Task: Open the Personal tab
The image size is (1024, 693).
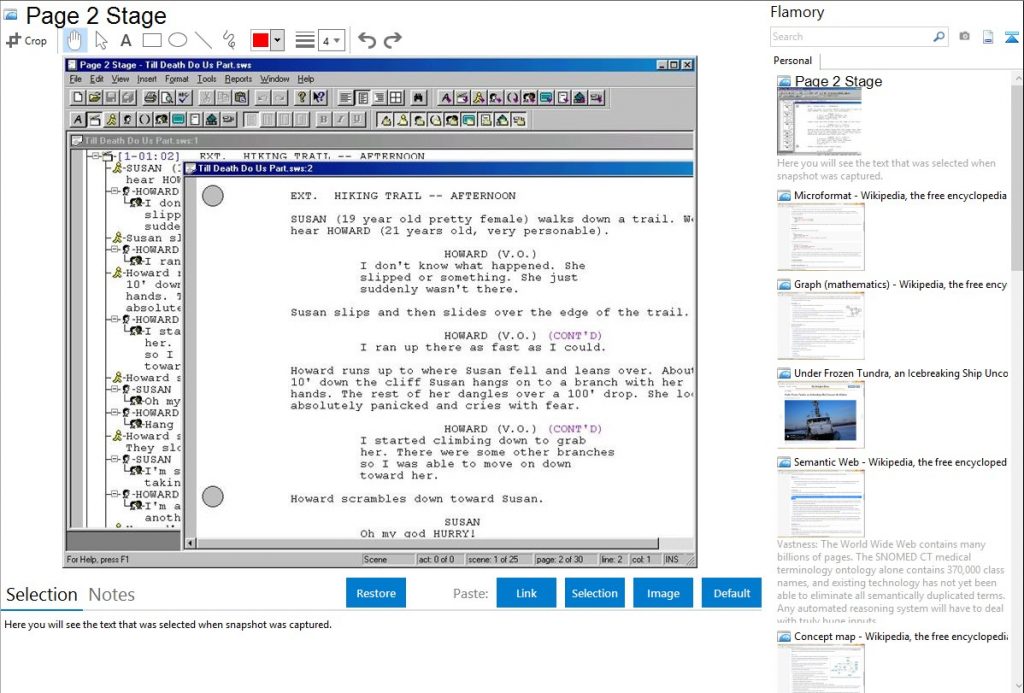Action: tap(793, 61)
